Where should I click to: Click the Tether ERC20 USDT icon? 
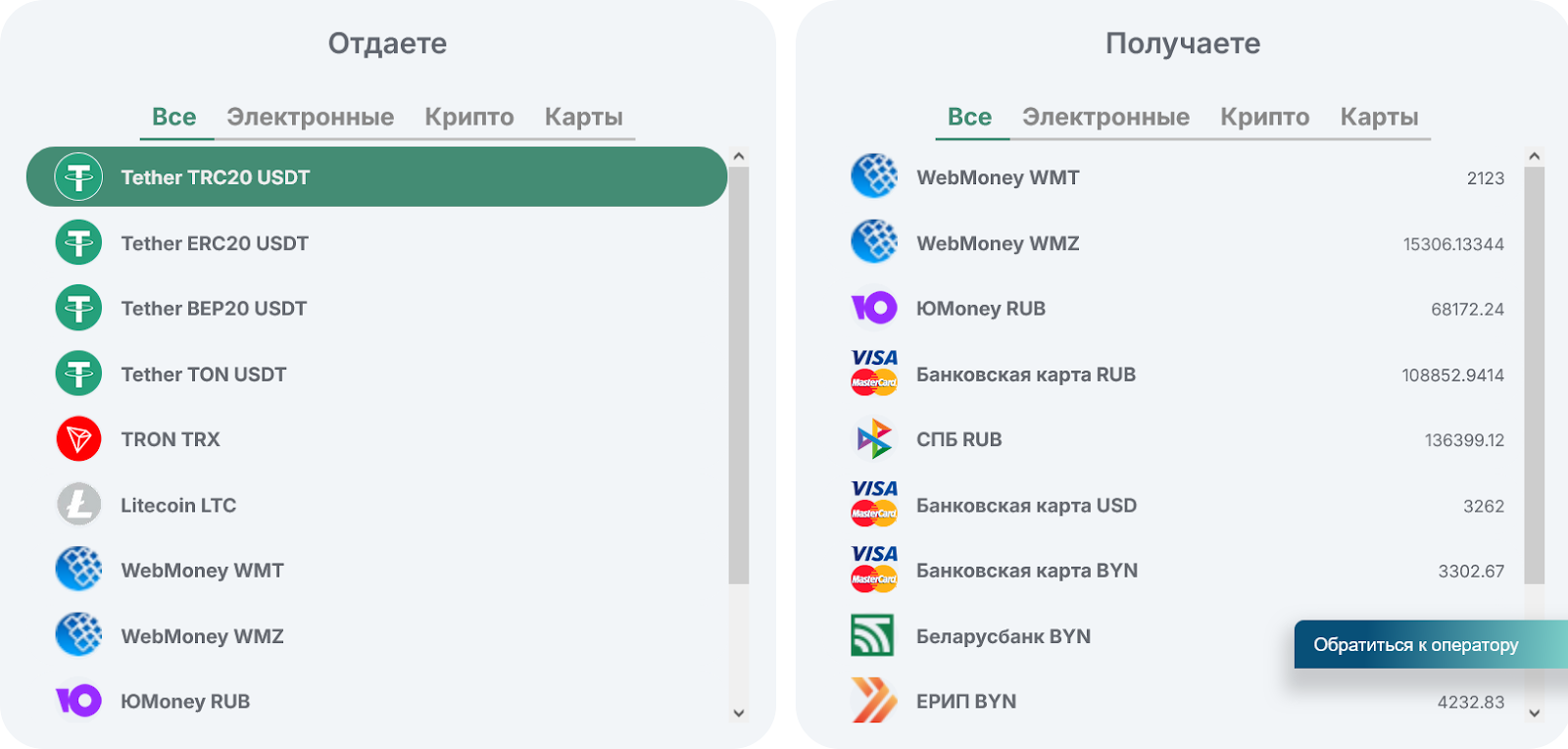78,243
